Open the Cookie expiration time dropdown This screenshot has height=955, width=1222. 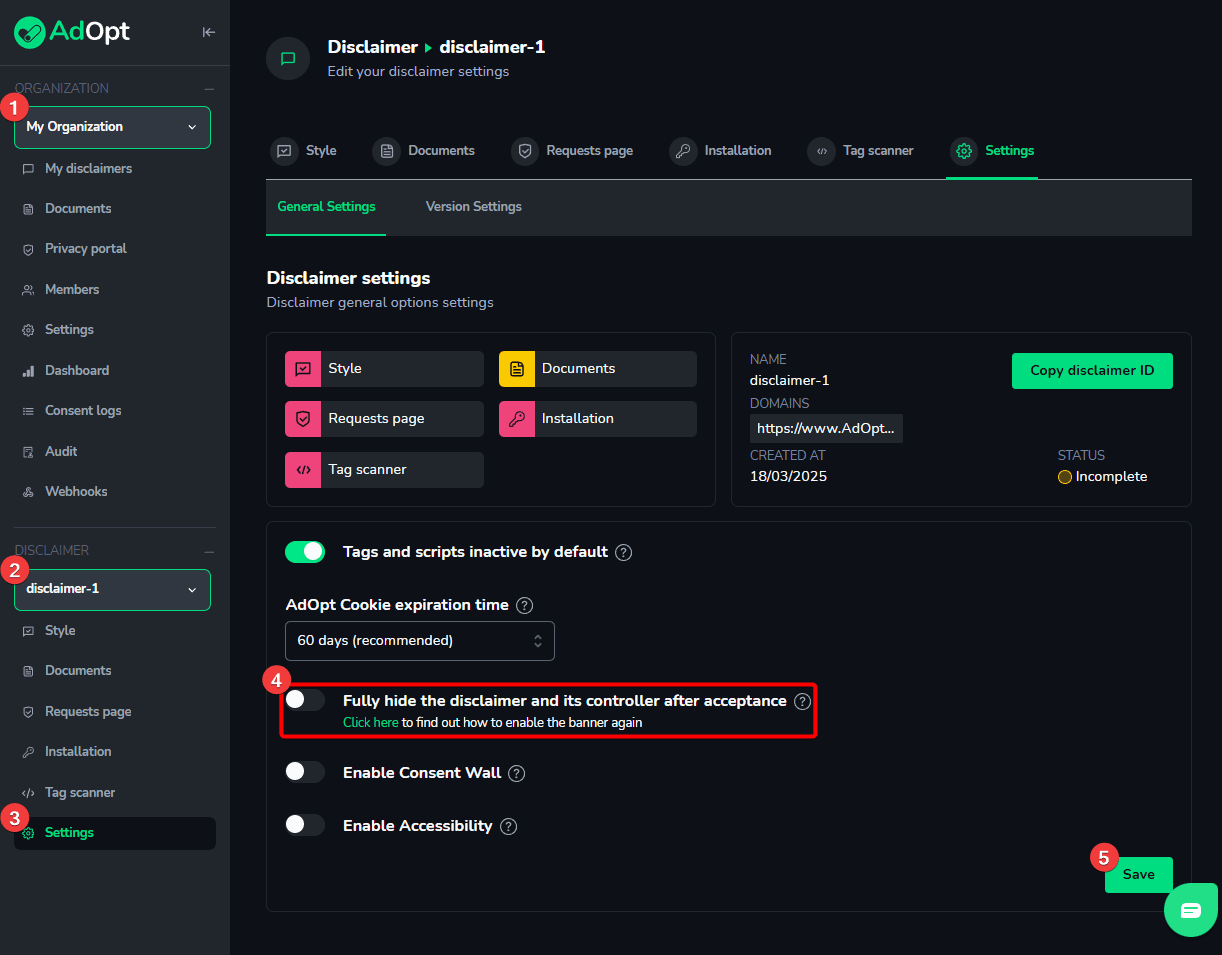(x=420, y=641)
